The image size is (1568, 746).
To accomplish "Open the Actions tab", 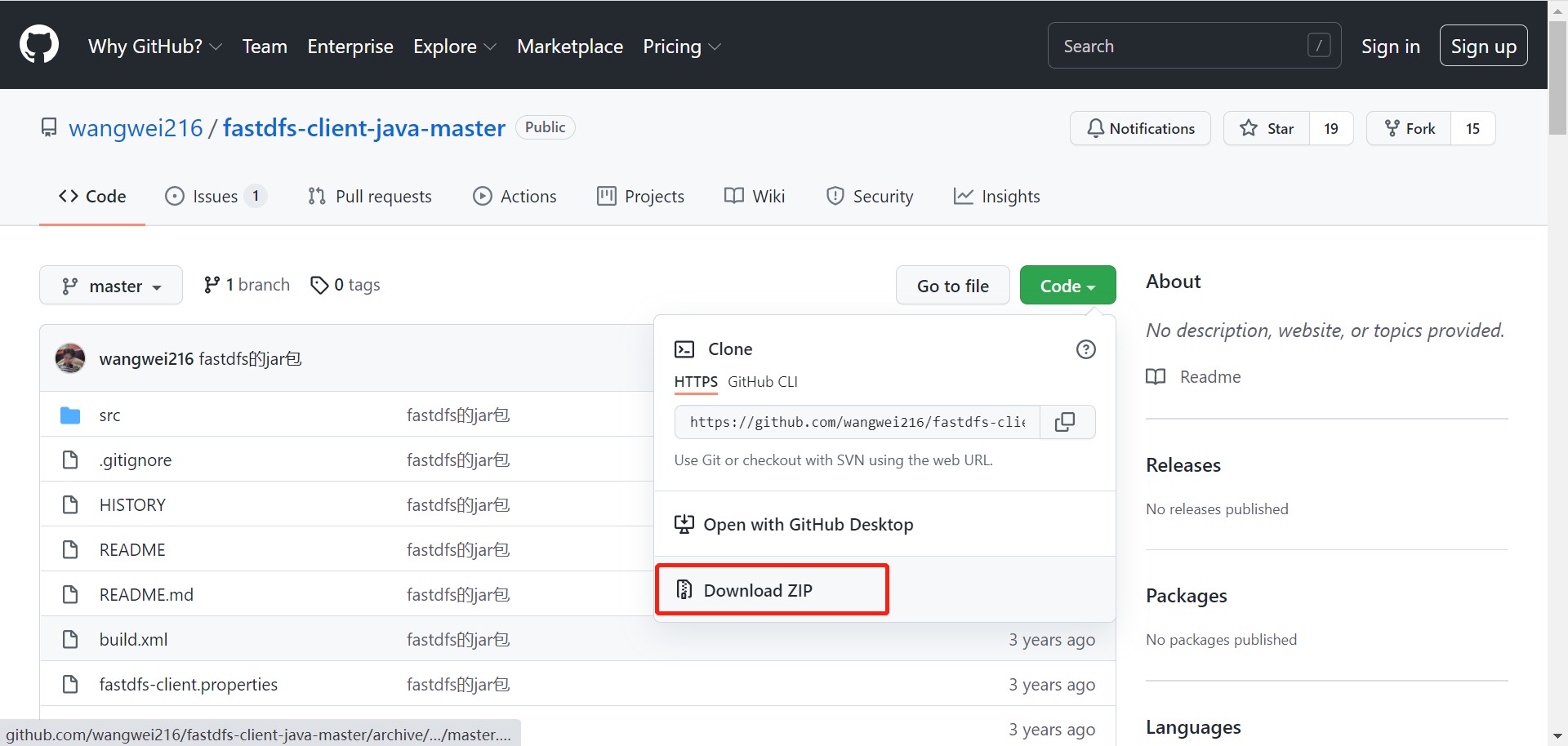I will tap(514, 197).
